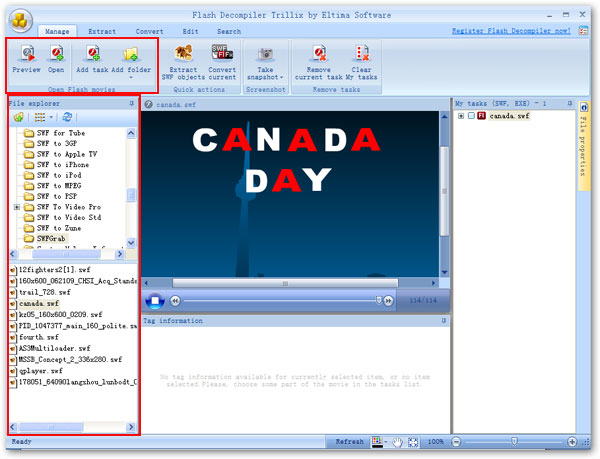Screen dimensions: 600x459
Task: Select the SWF to Apple TV folder
Action: click(67, 154)
